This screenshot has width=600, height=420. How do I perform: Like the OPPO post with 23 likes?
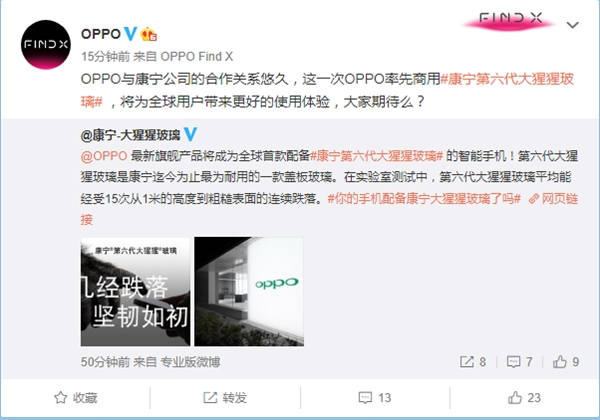(x=524, y=398)
